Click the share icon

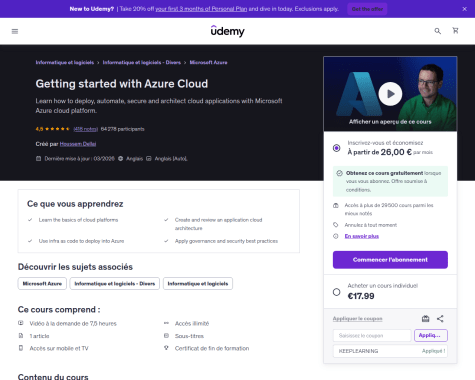click(x=440, y=319)
